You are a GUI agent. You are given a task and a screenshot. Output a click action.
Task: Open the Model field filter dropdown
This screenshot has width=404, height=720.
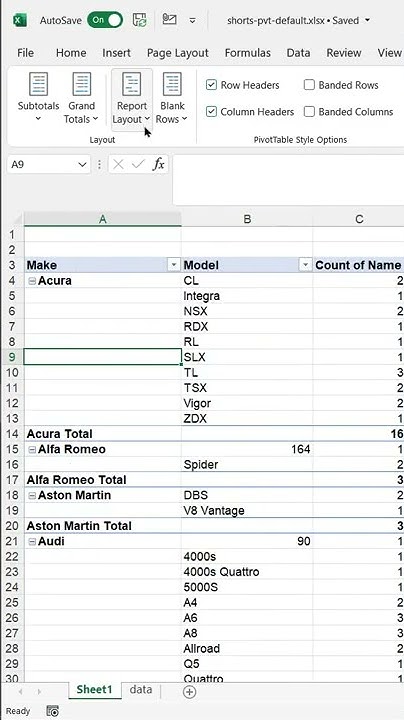point(305,265)
